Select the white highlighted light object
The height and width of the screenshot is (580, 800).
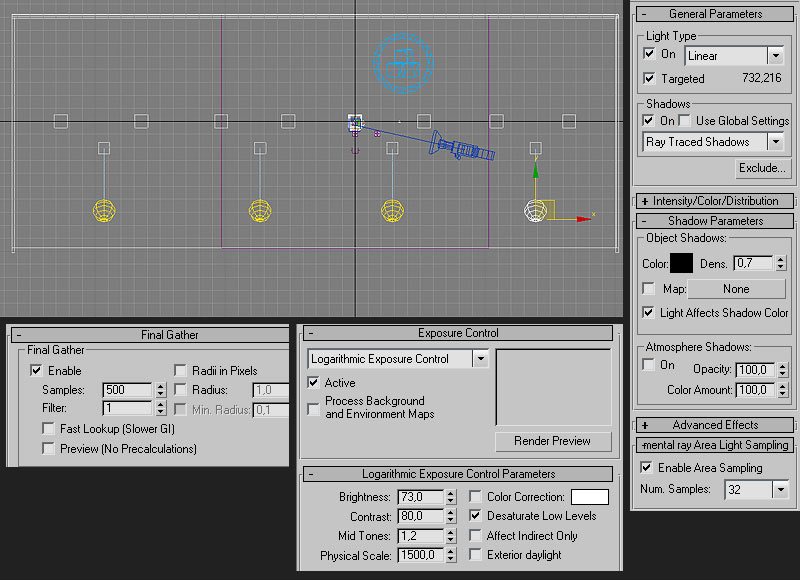click(x=537, y=210)
